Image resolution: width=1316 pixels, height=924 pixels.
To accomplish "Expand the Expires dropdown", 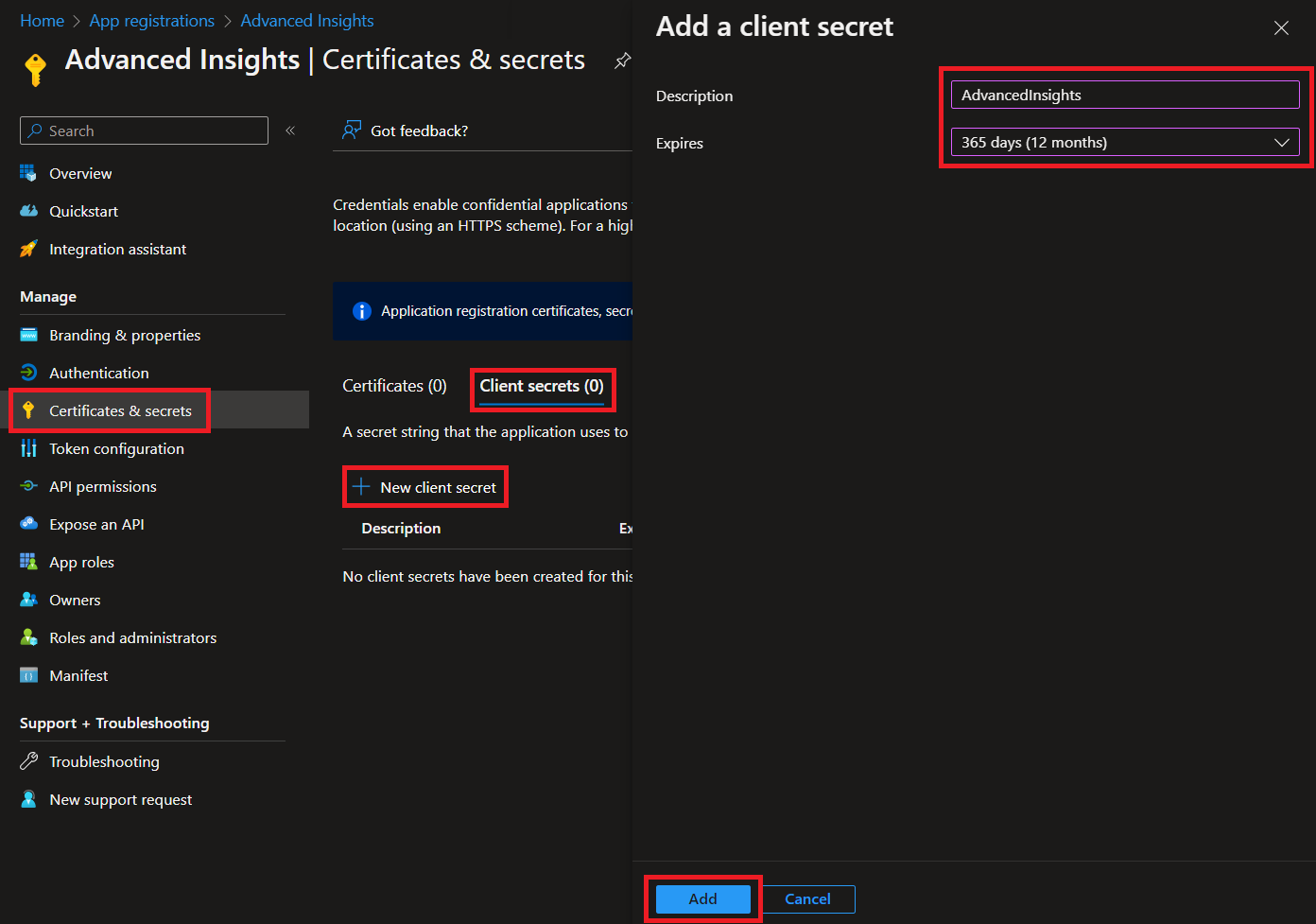I will click(1124, 143).
